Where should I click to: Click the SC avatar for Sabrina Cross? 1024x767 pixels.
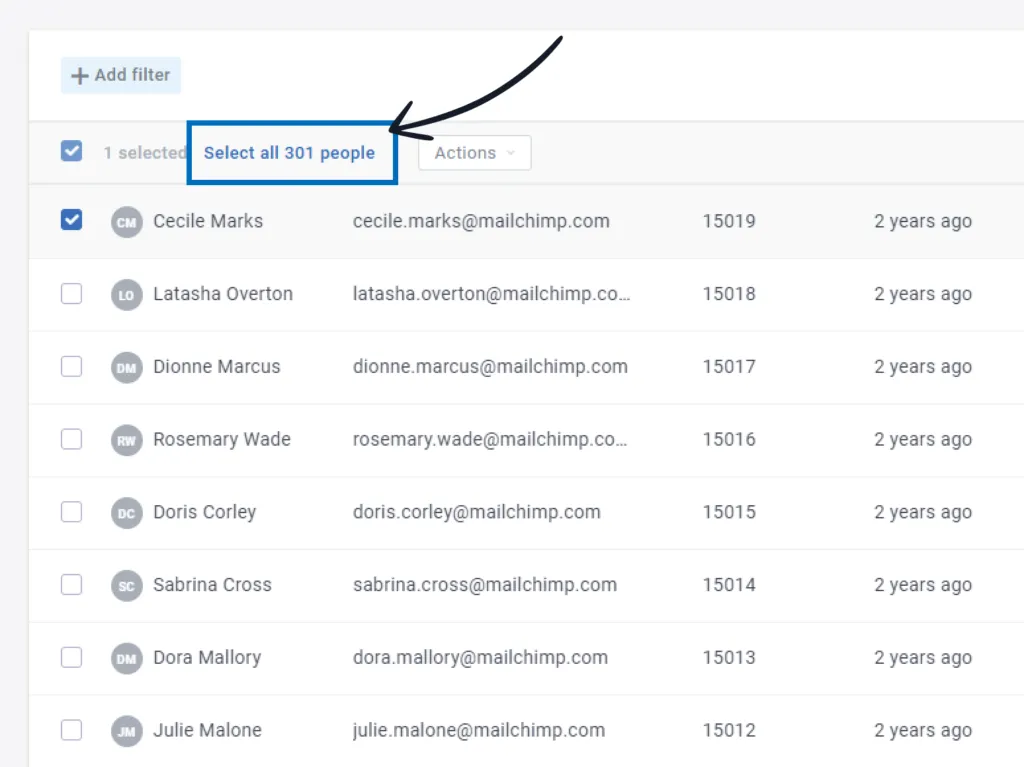[127, 585]
